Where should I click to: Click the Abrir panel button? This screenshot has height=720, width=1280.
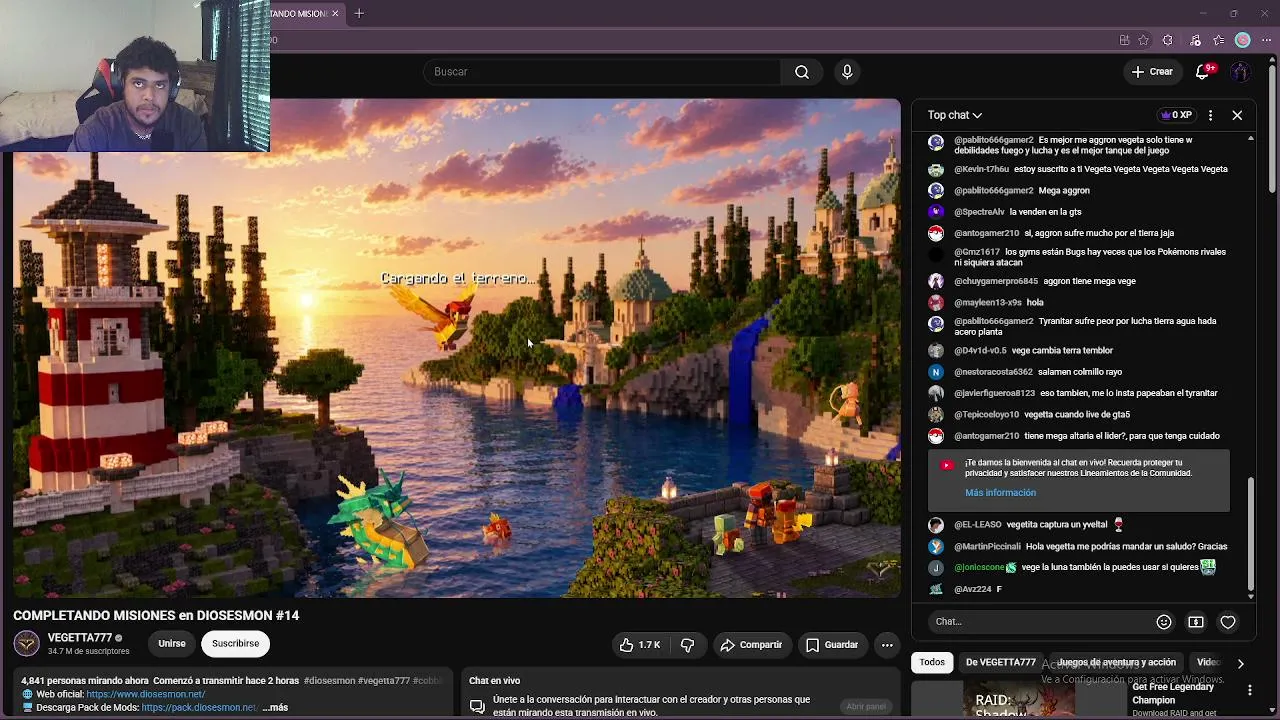point(866,707)
